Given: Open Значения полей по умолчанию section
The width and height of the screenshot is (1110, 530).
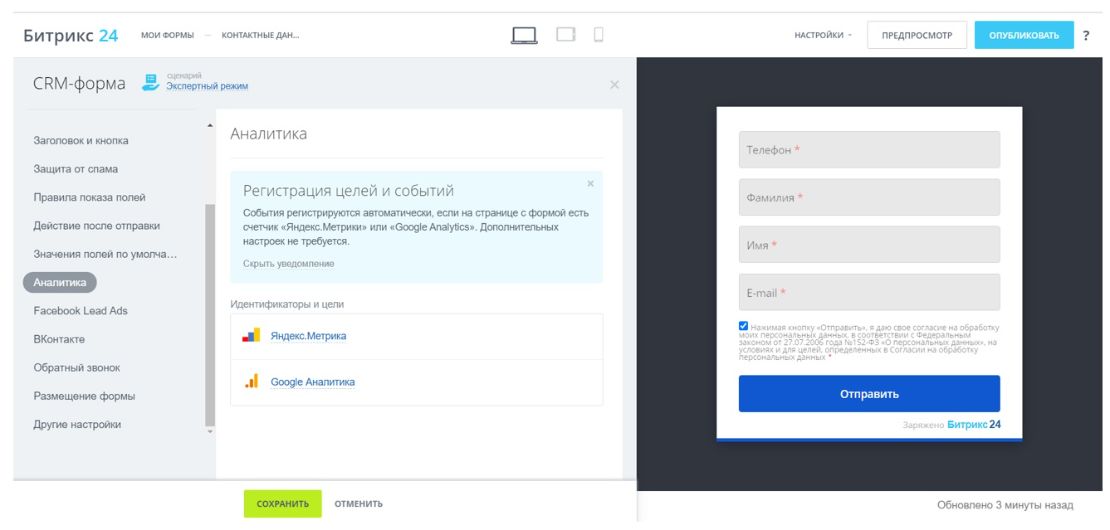Looking at the screenshot, I should [x=105, y=254].
